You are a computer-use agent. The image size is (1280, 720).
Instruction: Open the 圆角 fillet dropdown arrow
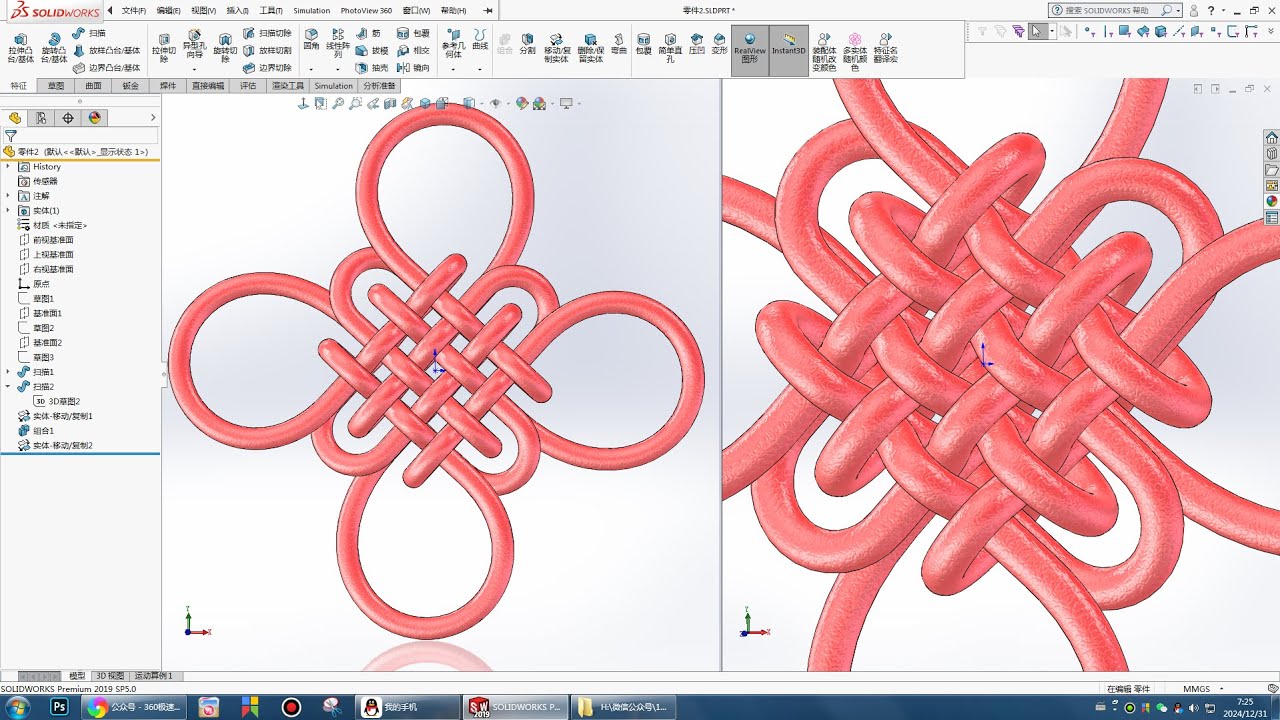[x=311, y=69]
